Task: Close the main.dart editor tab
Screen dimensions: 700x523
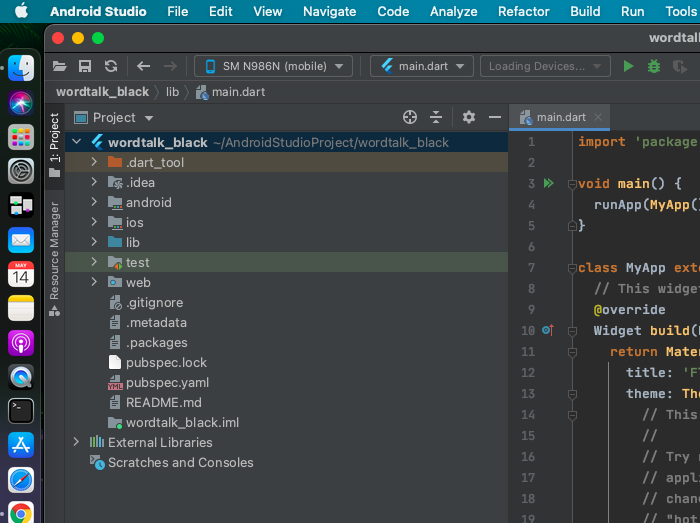Action: click(598, 117)
